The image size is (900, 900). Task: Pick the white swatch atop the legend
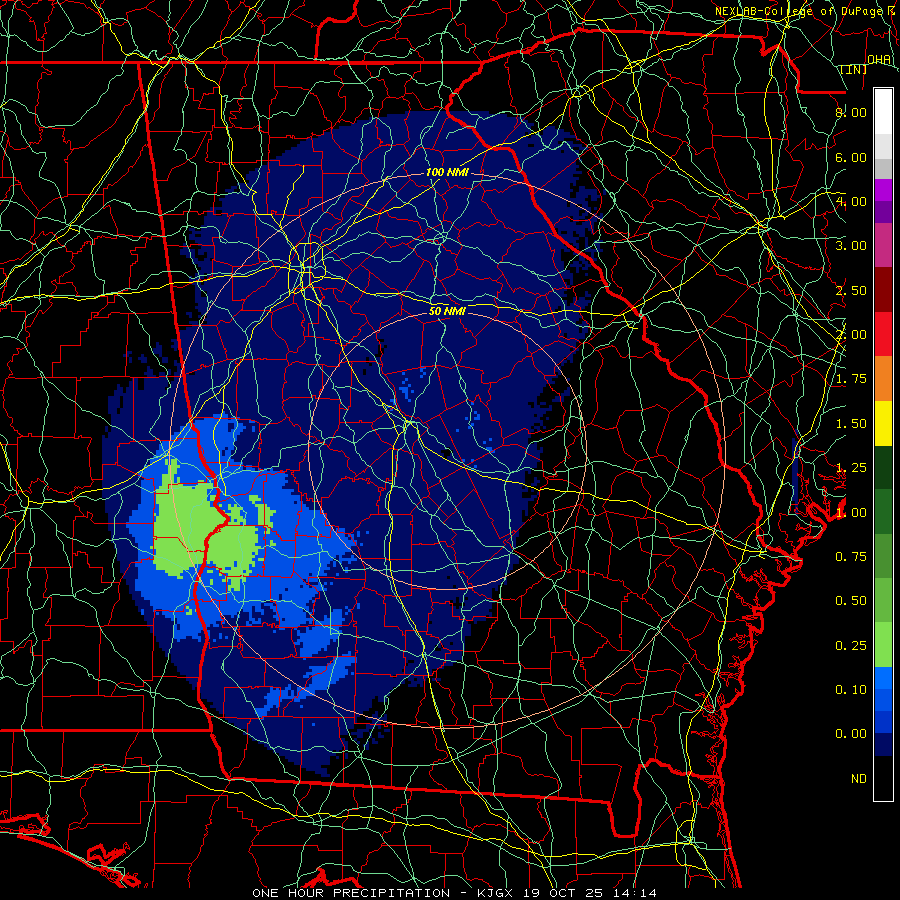883,112
